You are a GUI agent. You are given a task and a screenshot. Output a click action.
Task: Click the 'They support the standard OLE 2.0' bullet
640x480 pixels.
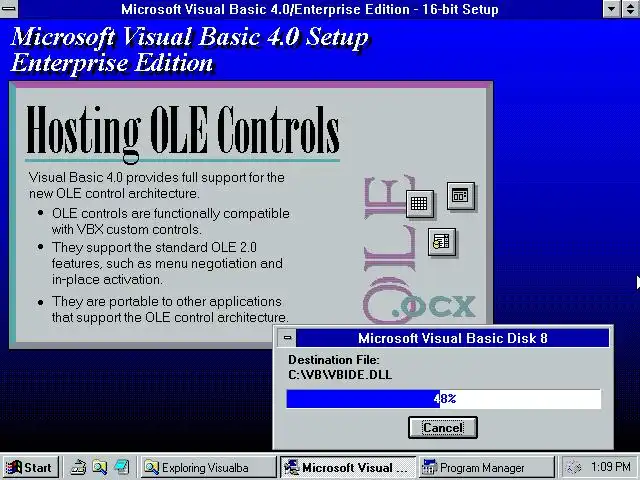pyautogui.click(x=167, y=263)
